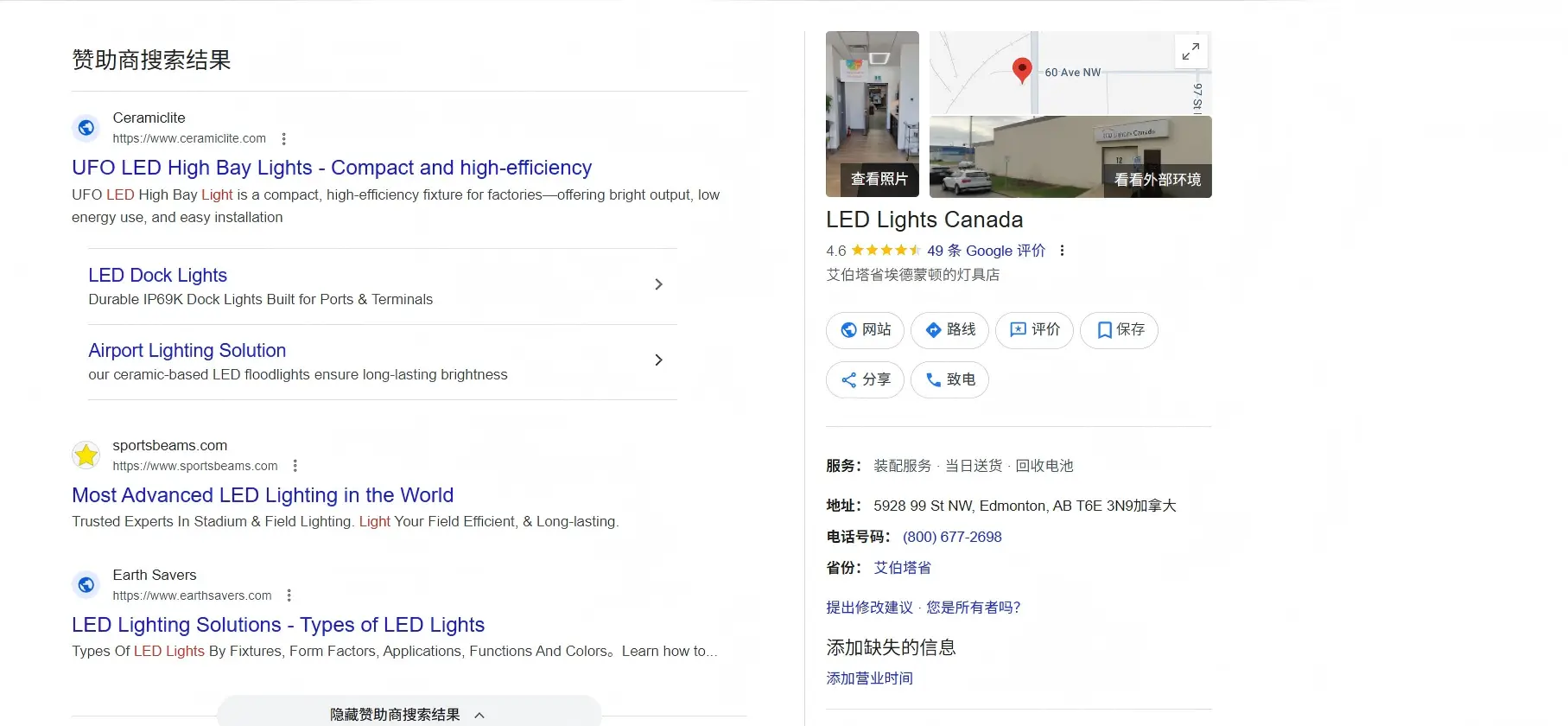The height and width of the screenshot is (726, 1568).
Task: Click the 装配服务 service text
Action: [903, 466]
